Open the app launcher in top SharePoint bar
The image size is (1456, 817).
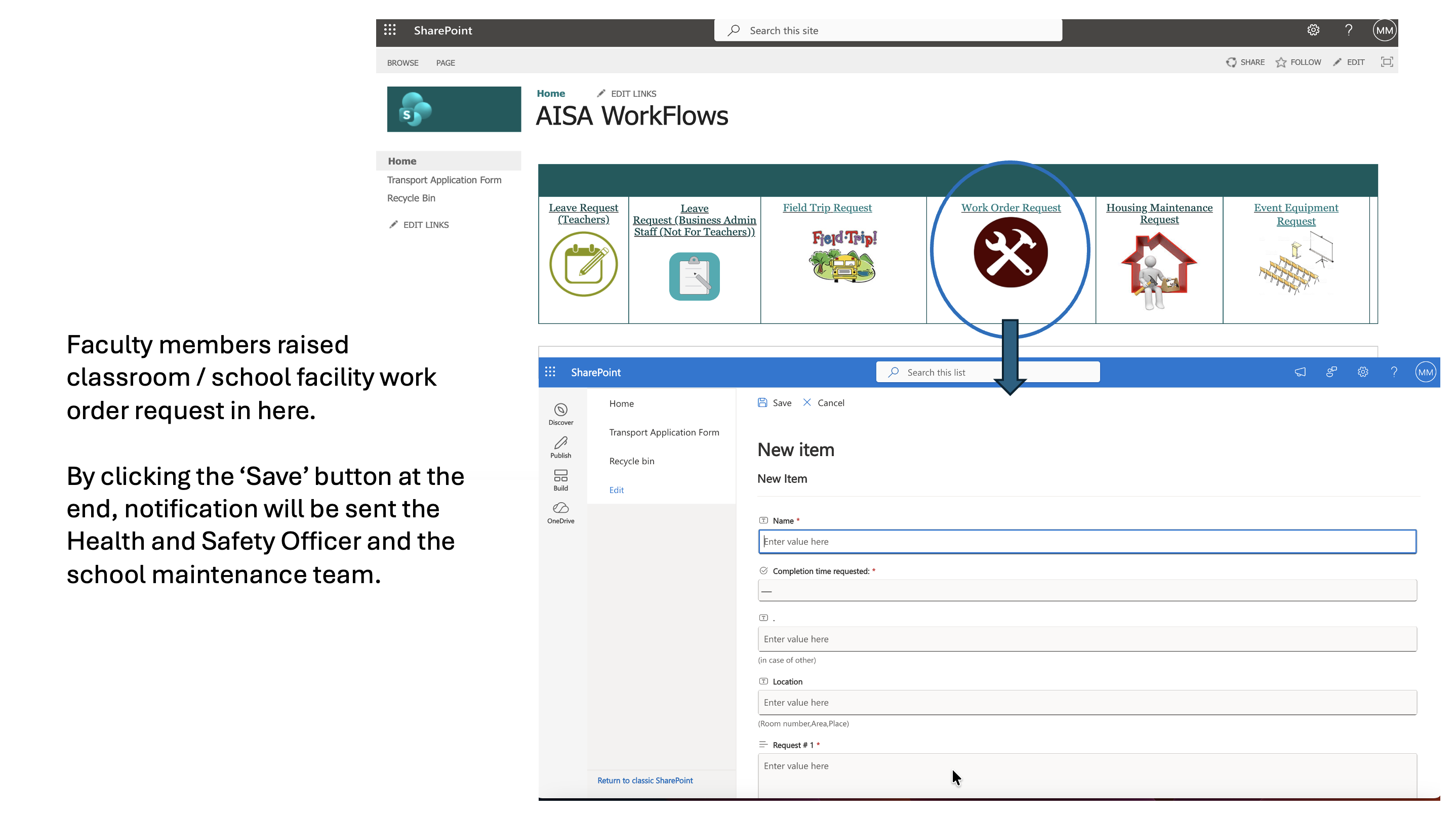tap(390, 30)
